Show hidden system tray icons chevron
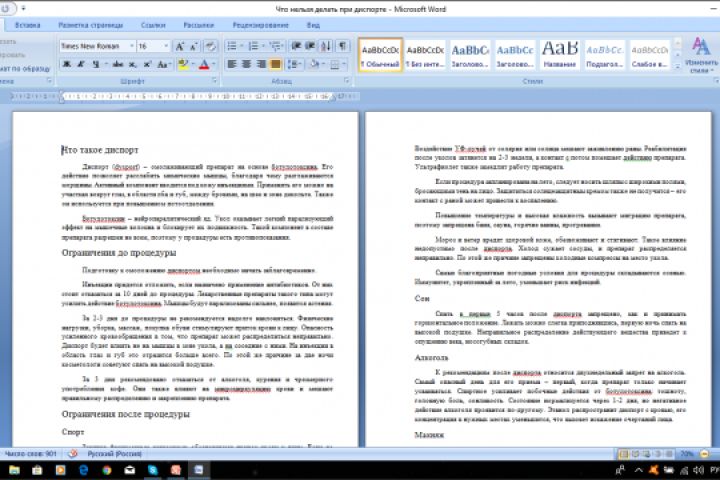This screenshot has width=720, height=480. 638,470
